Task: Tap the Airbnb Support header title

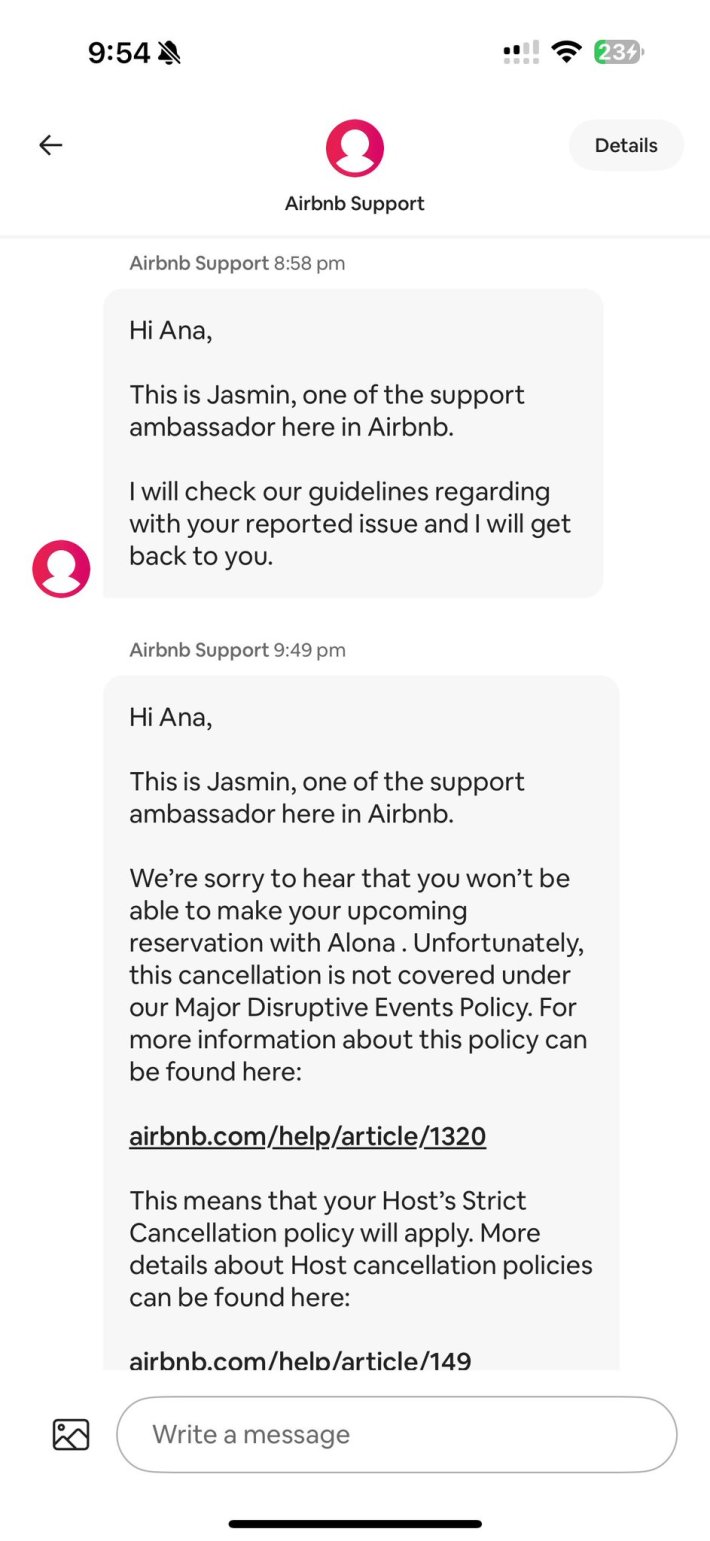Action: point(355,203)
